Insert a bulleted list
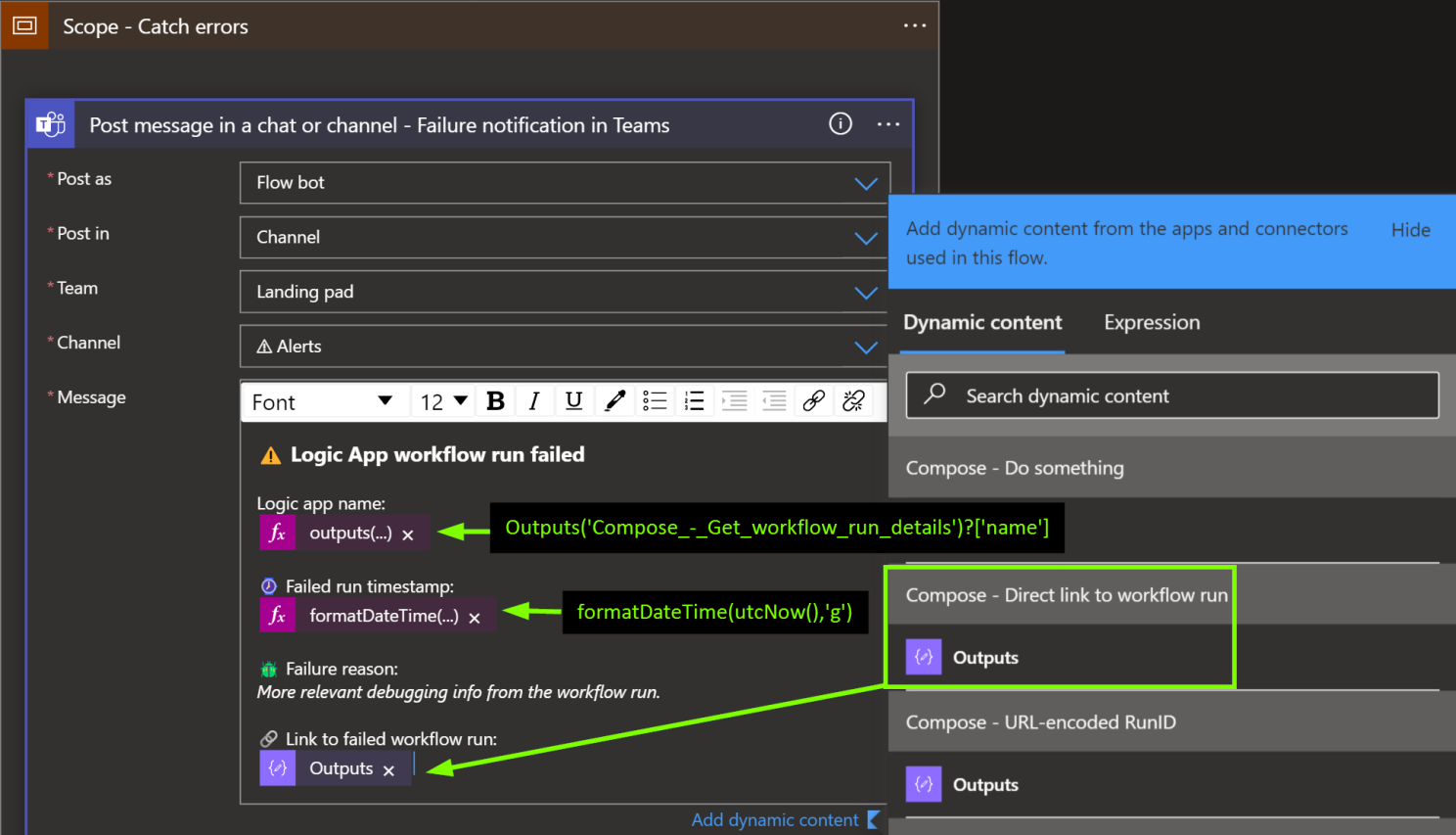The image size is (1456, 835). [655, 401]
